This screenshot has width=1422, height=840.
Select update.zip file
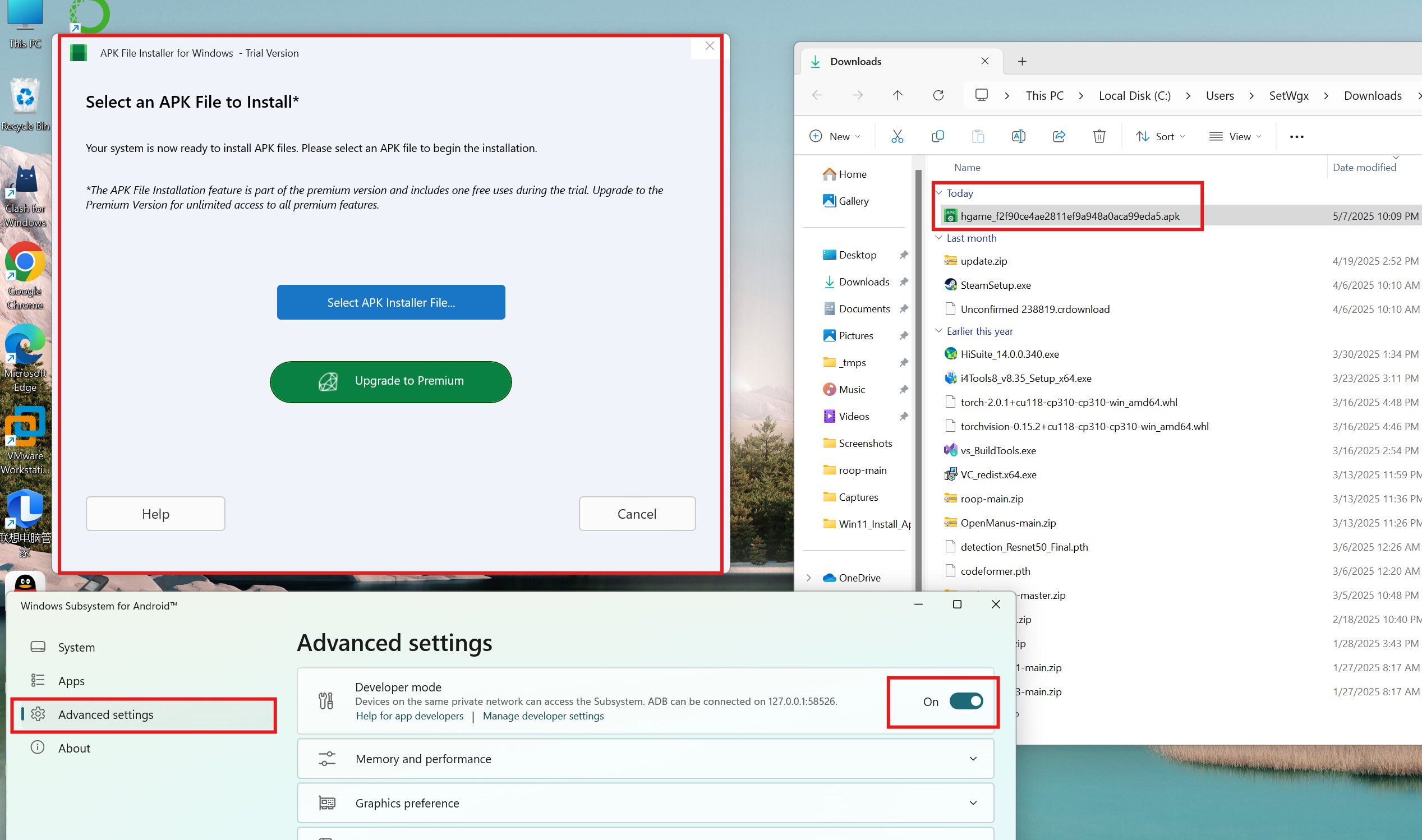click(x=983, y=261)
